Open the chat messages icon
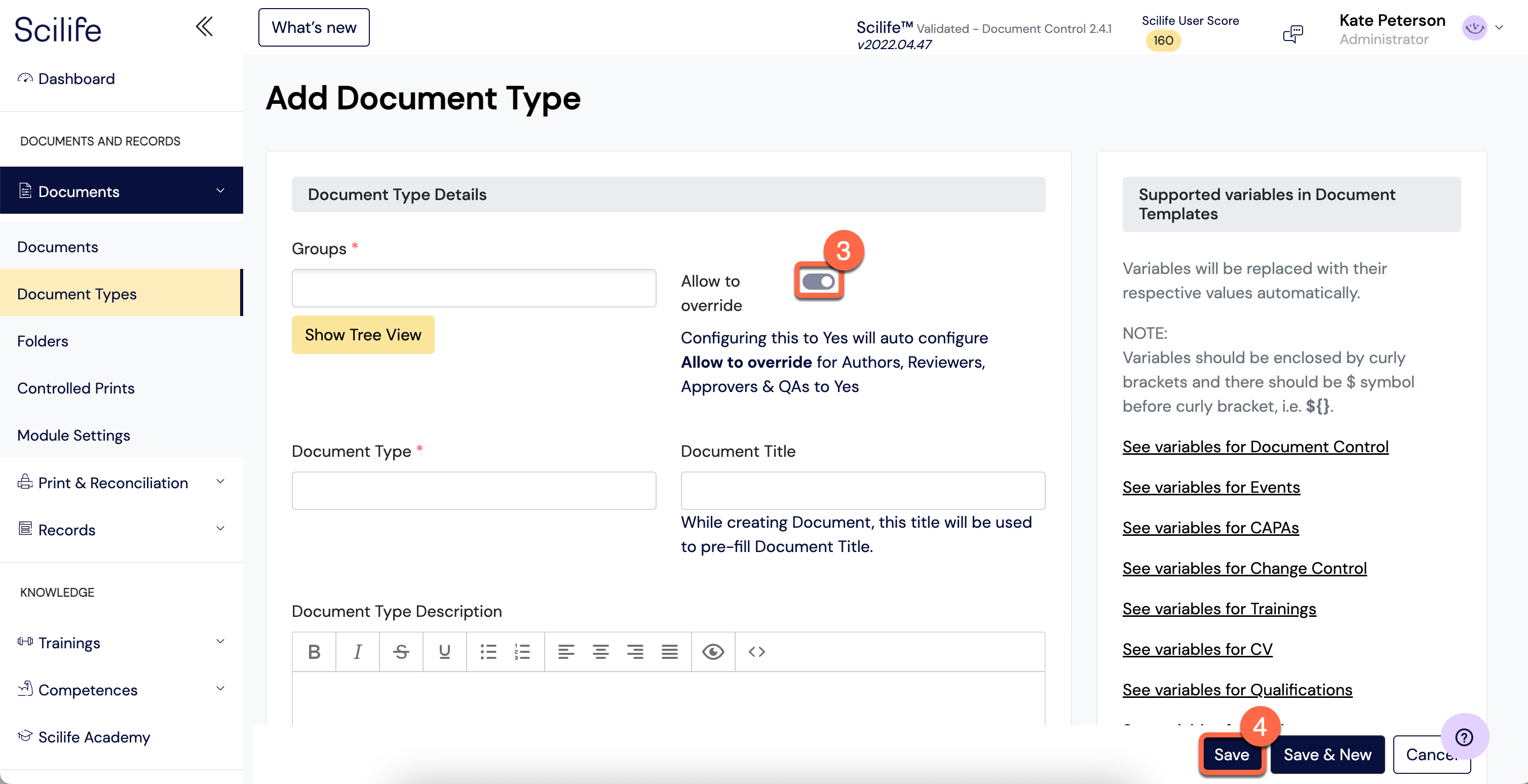1528x784 pixels. [1292, 33]
